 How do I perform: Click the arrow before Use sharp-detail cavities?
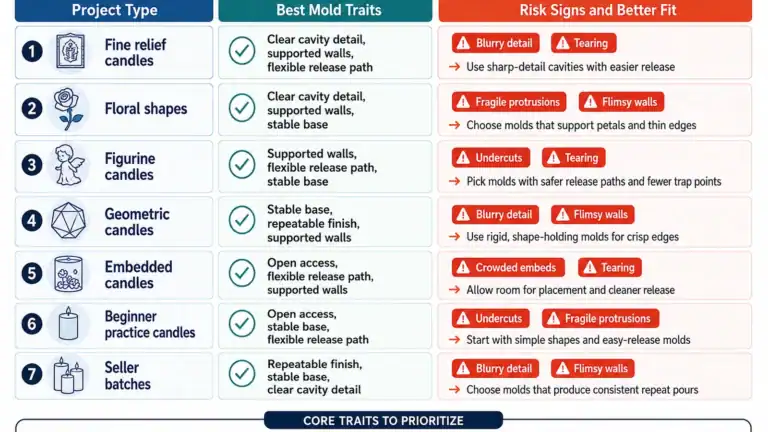[x=455, y=67]
